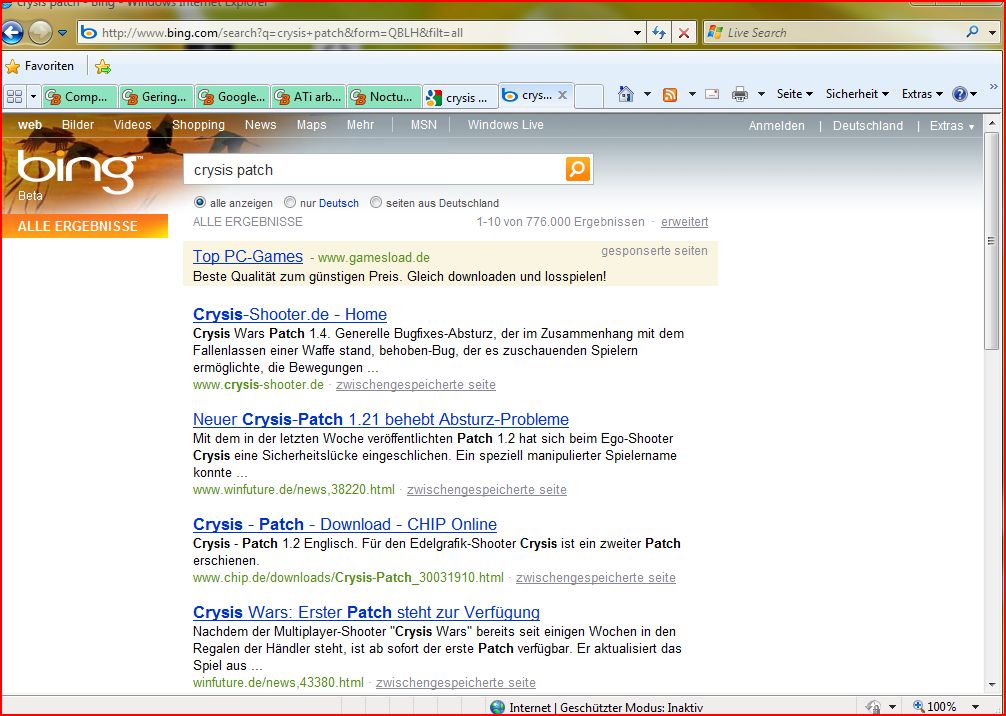This screenshot has width=1006, height=716.
Task: Click the browser Back arrow button
Action: pos(12,32)
